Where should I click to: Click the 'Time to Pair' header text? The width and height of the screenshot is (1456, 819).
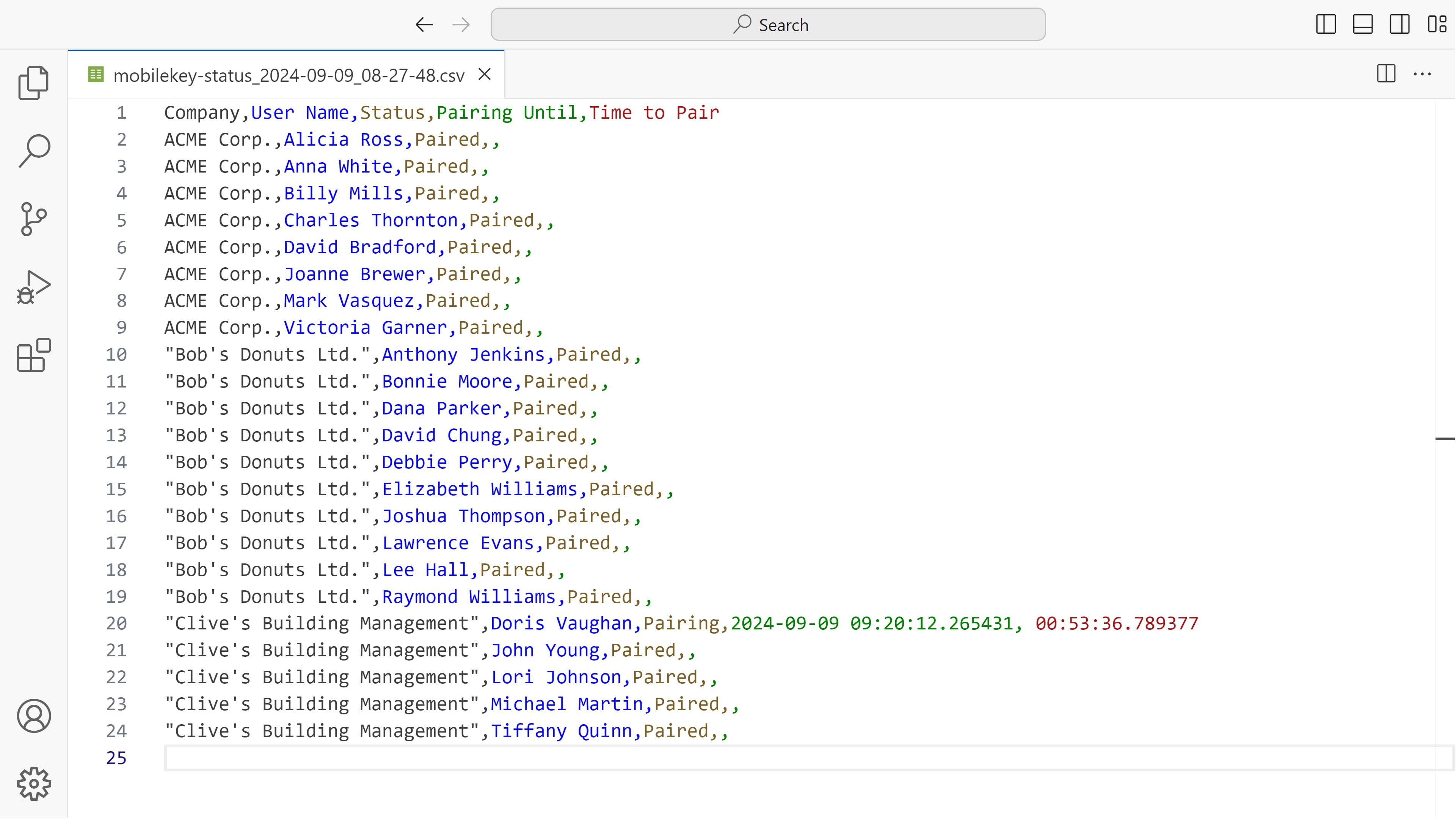point(654,113)
